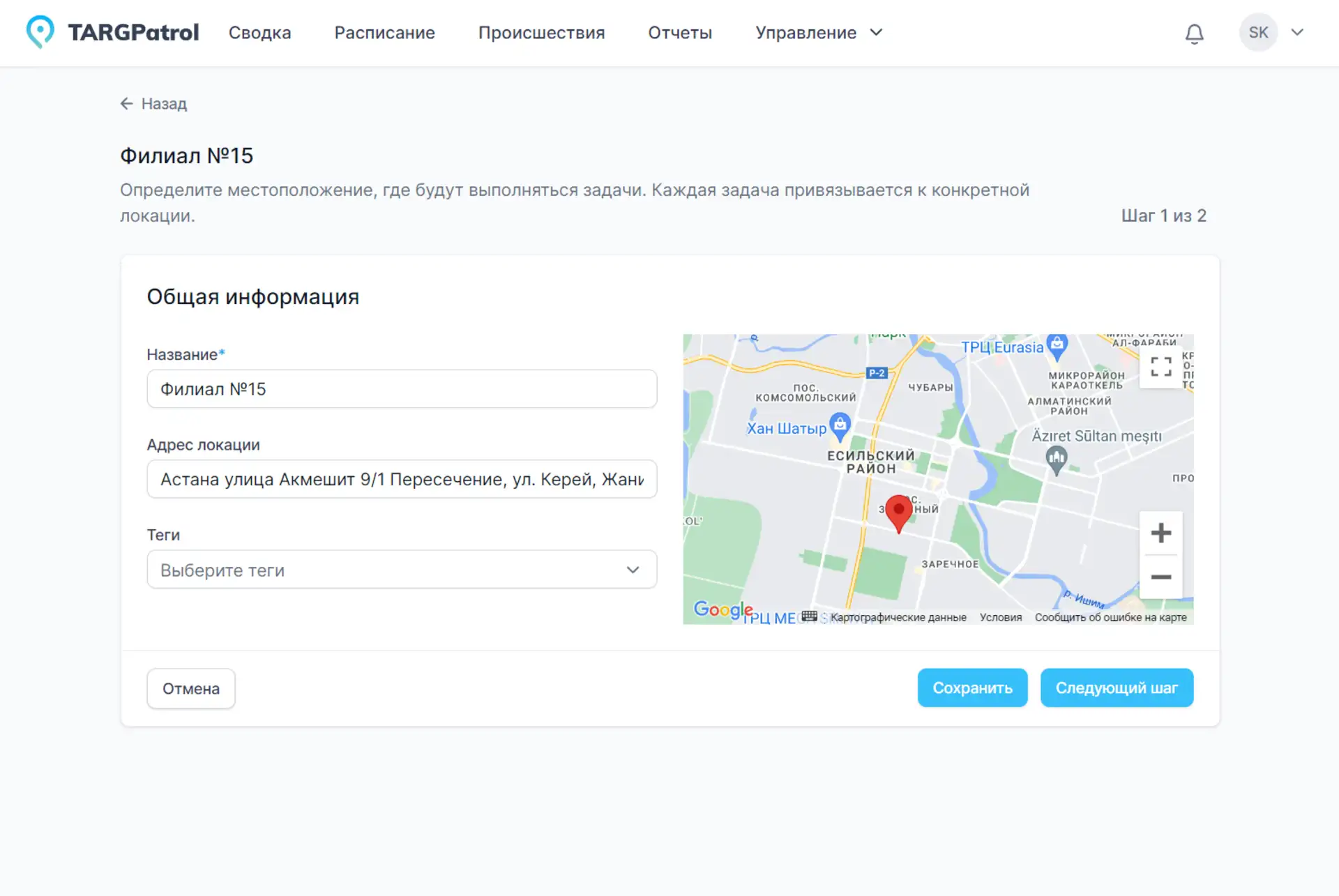The width and height of the screenshot is (1339, 896).
Task: Click the Хан Шатыр shopping marker
Action: [x=840, y=425]
